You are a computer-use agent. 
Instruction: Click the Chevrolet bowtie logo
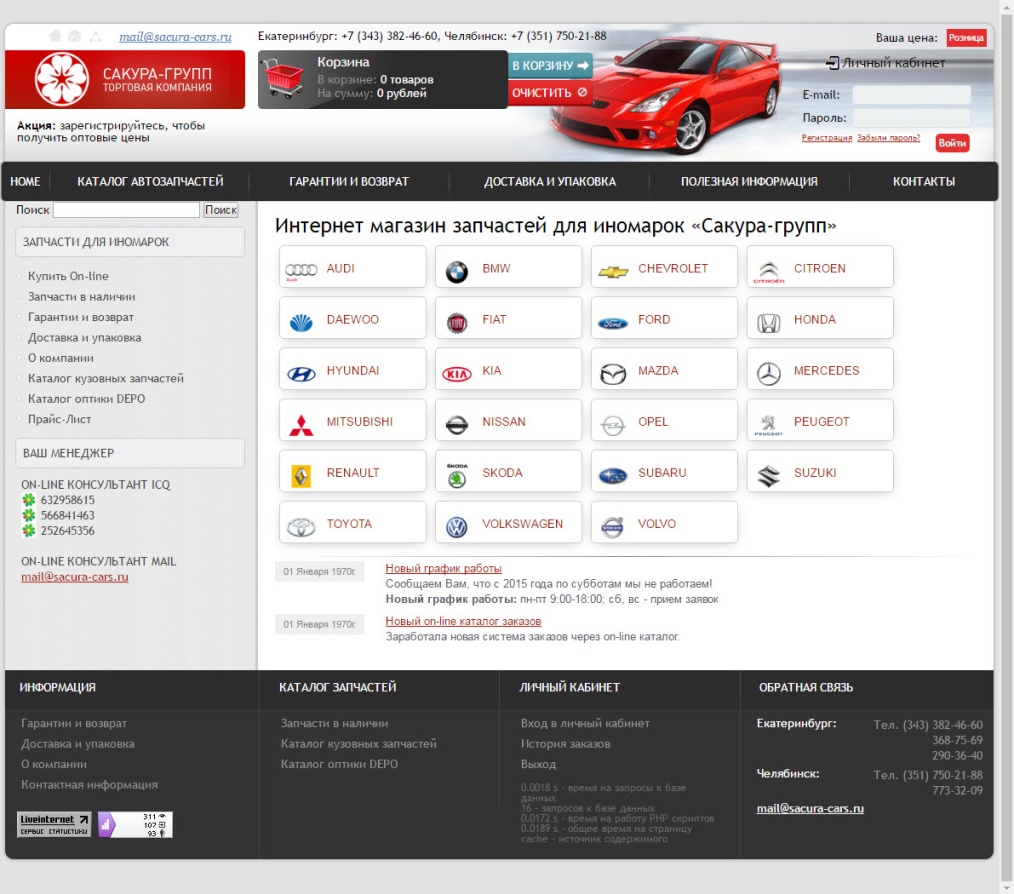[613, 272]
